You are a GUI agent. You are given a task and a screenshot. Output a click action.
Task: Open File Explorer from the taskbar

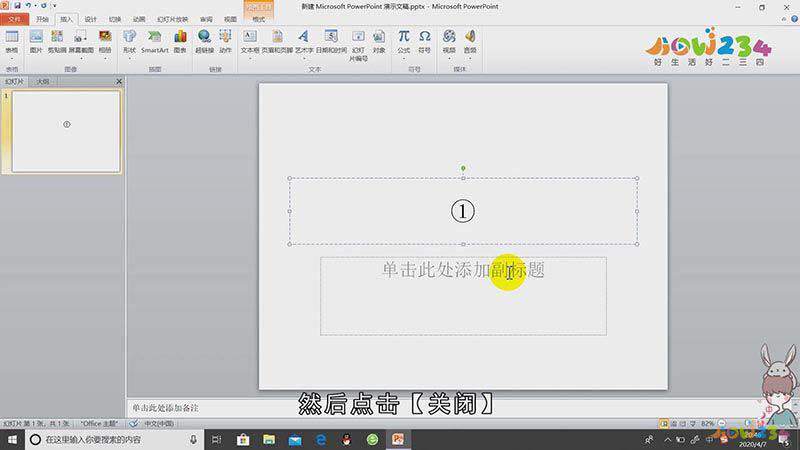(x=269, y=439)
